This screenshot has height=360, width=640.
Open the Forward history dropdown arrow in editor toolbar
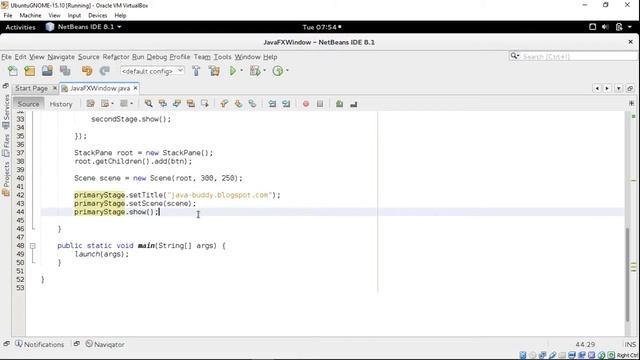tap(131, 104)
